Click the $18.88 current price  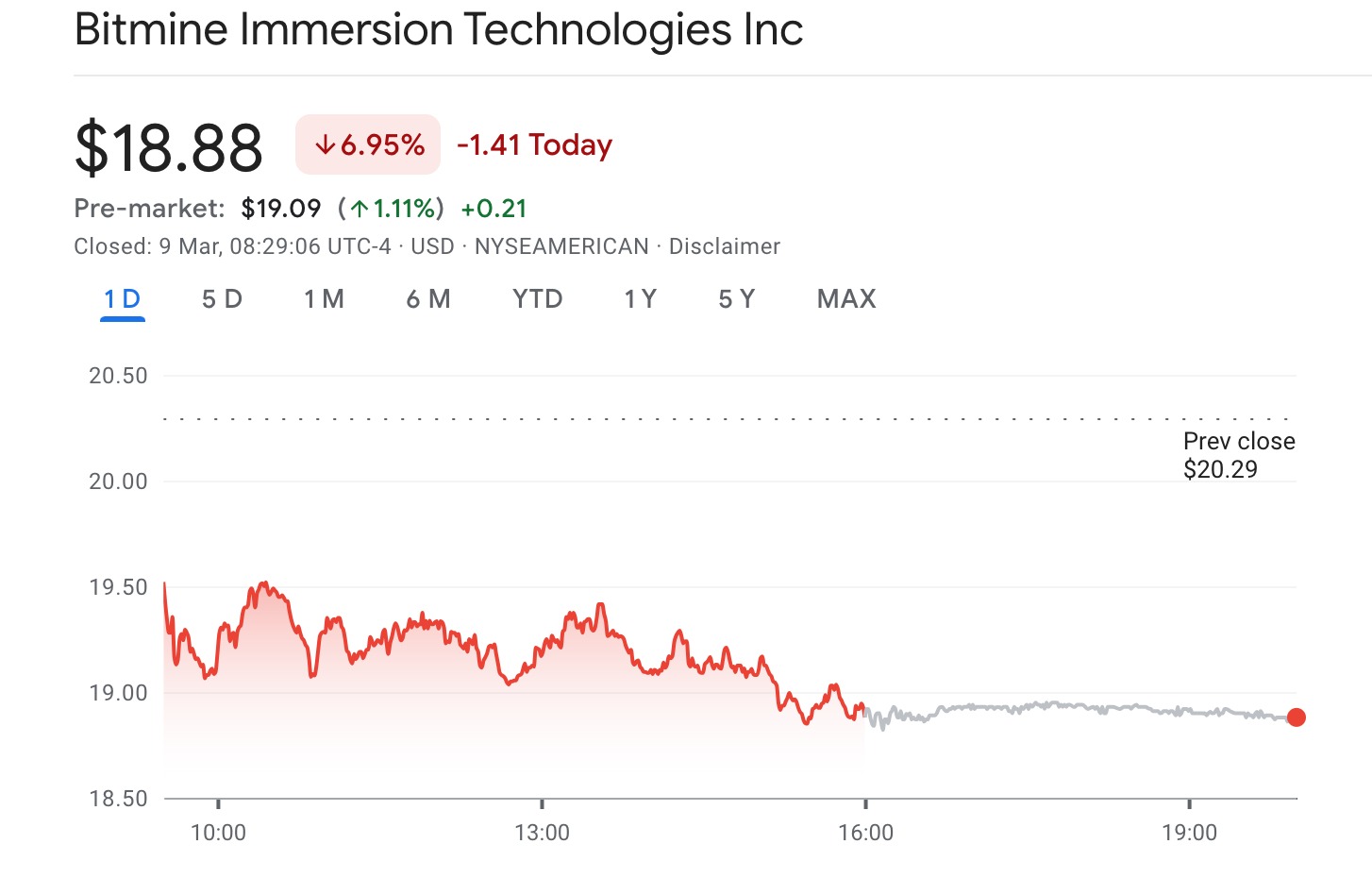tap(169, 147)
